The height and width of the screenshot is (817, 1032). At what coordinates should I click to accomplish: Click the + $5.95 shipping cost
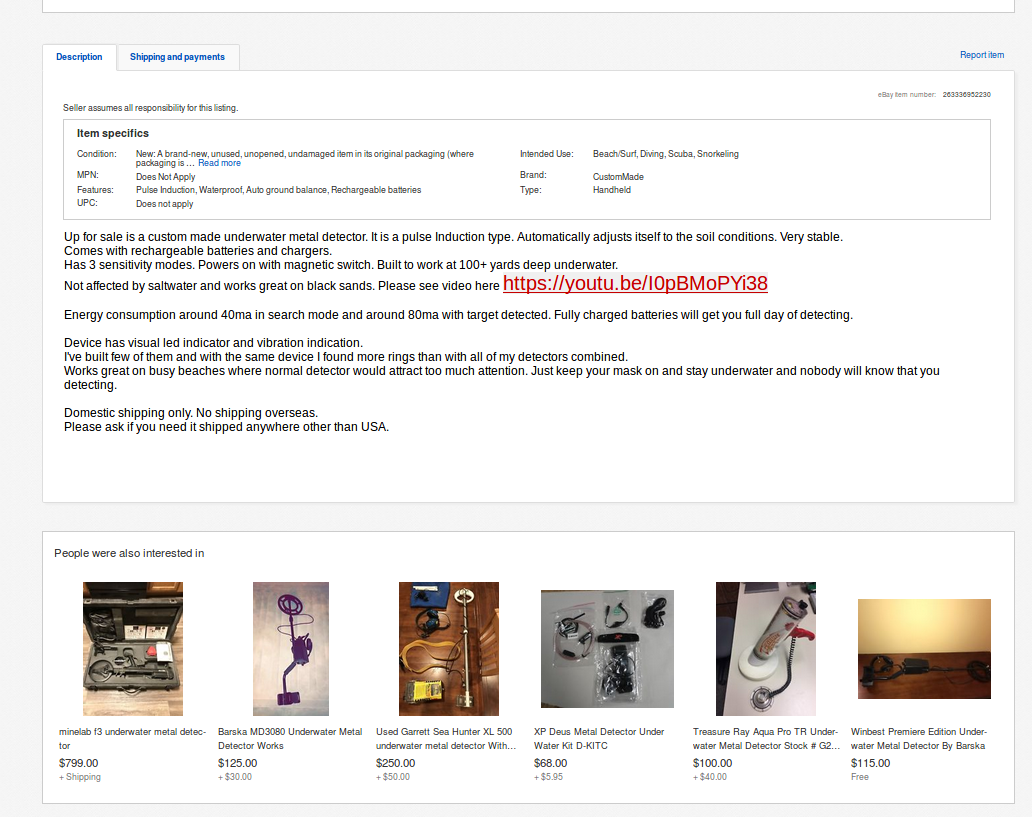click(x=548, y=777)
